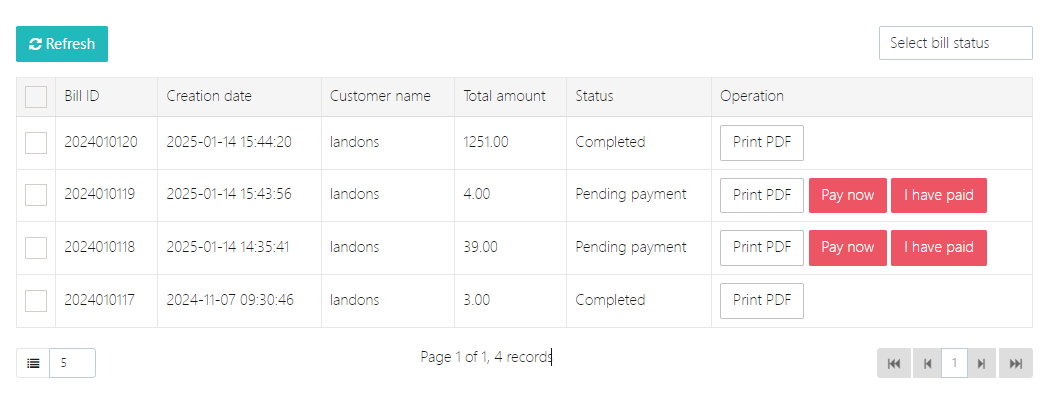1060x399 pixels.
Task: Print PDF for bill 2024010117
Action: (761, 300)
